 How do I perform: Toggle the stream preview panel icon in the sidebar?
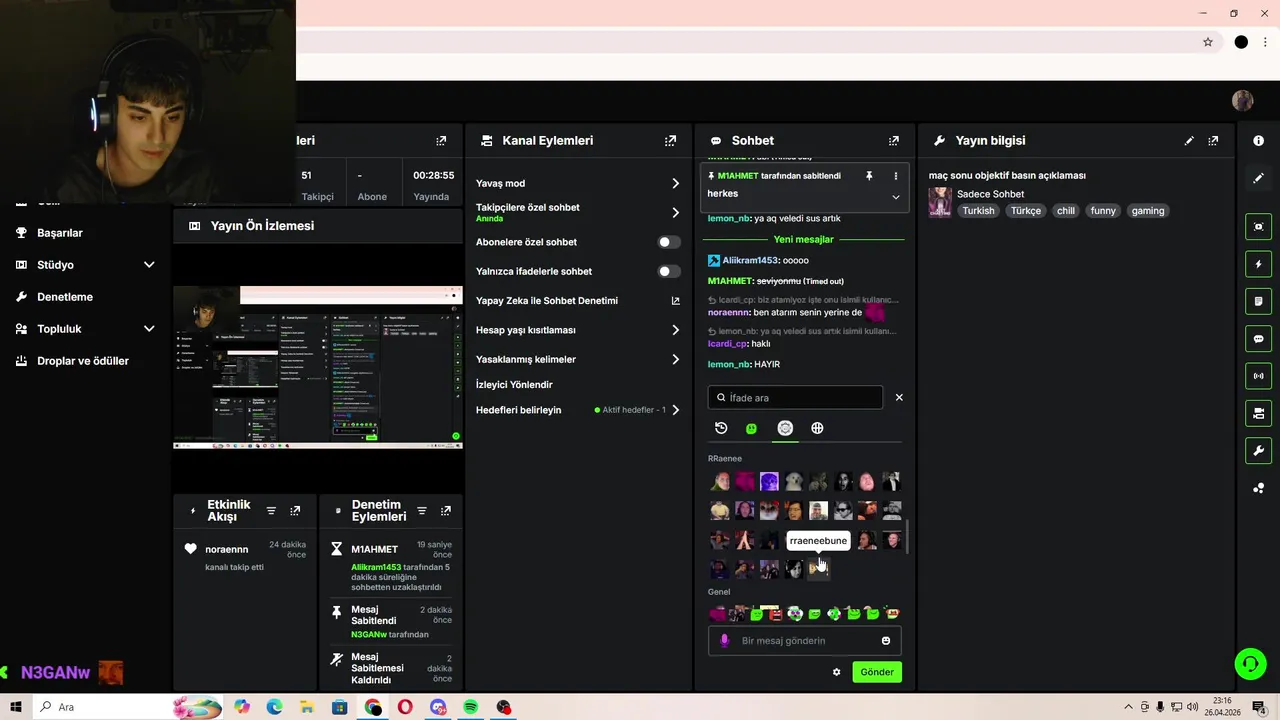point(1258,227)
